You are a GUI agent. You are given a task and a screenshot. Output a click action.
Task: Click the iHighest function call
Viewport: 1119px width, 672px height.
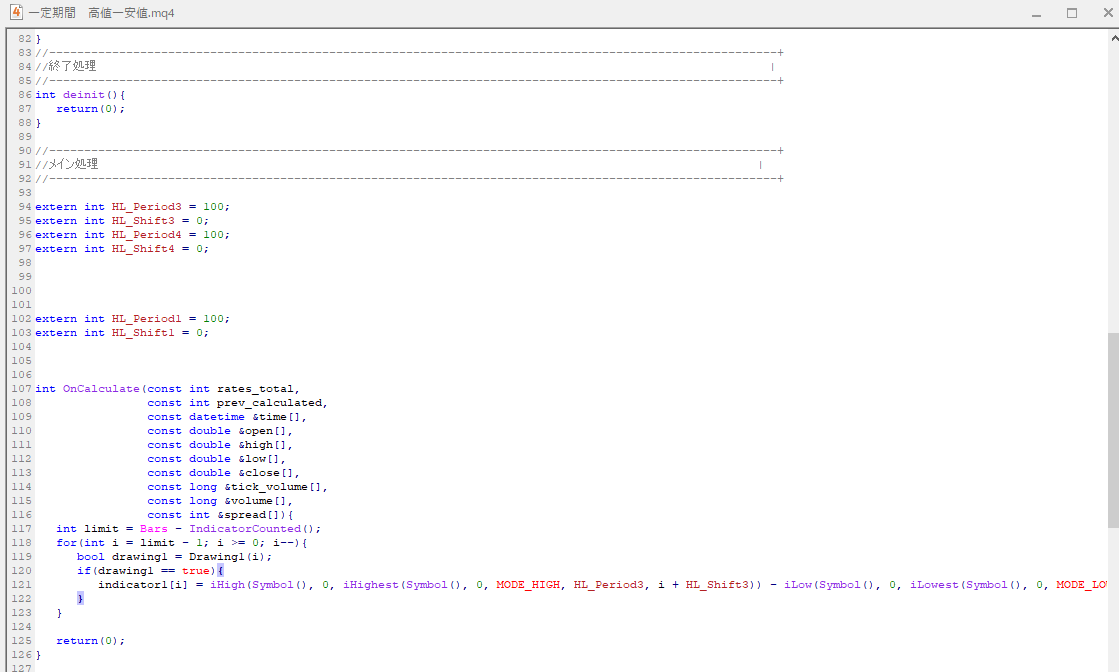pos(371,585)
